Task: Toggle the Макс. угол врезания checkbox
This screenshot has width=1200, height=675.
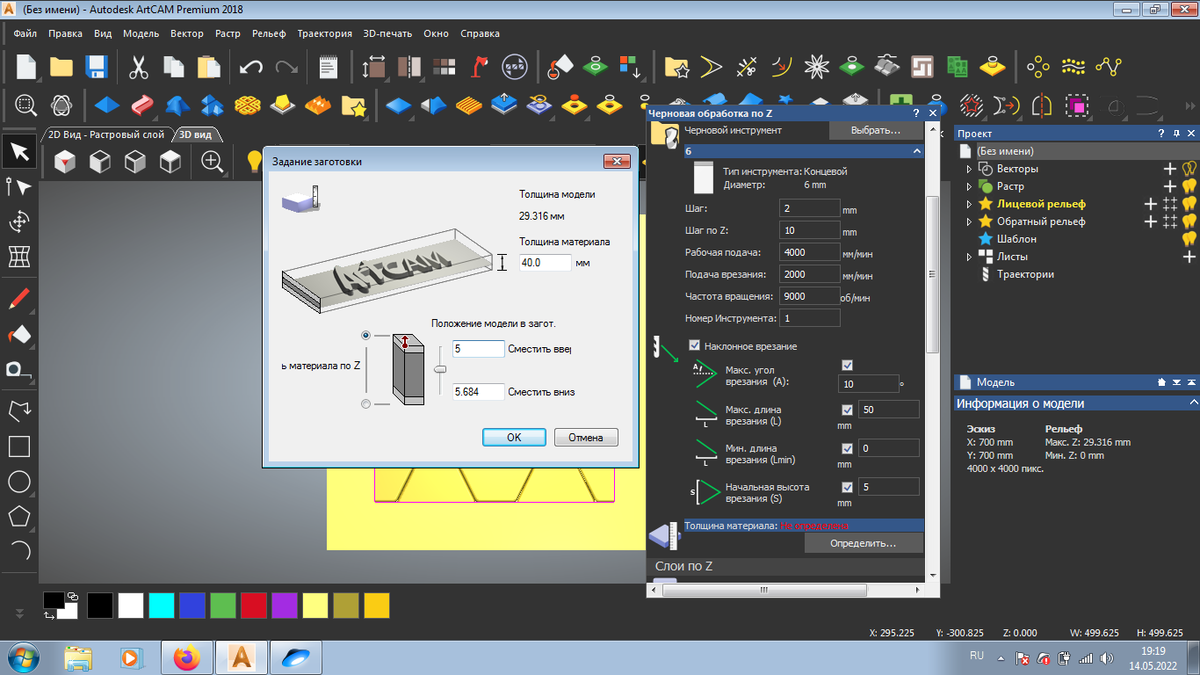Action: (848, 365)
